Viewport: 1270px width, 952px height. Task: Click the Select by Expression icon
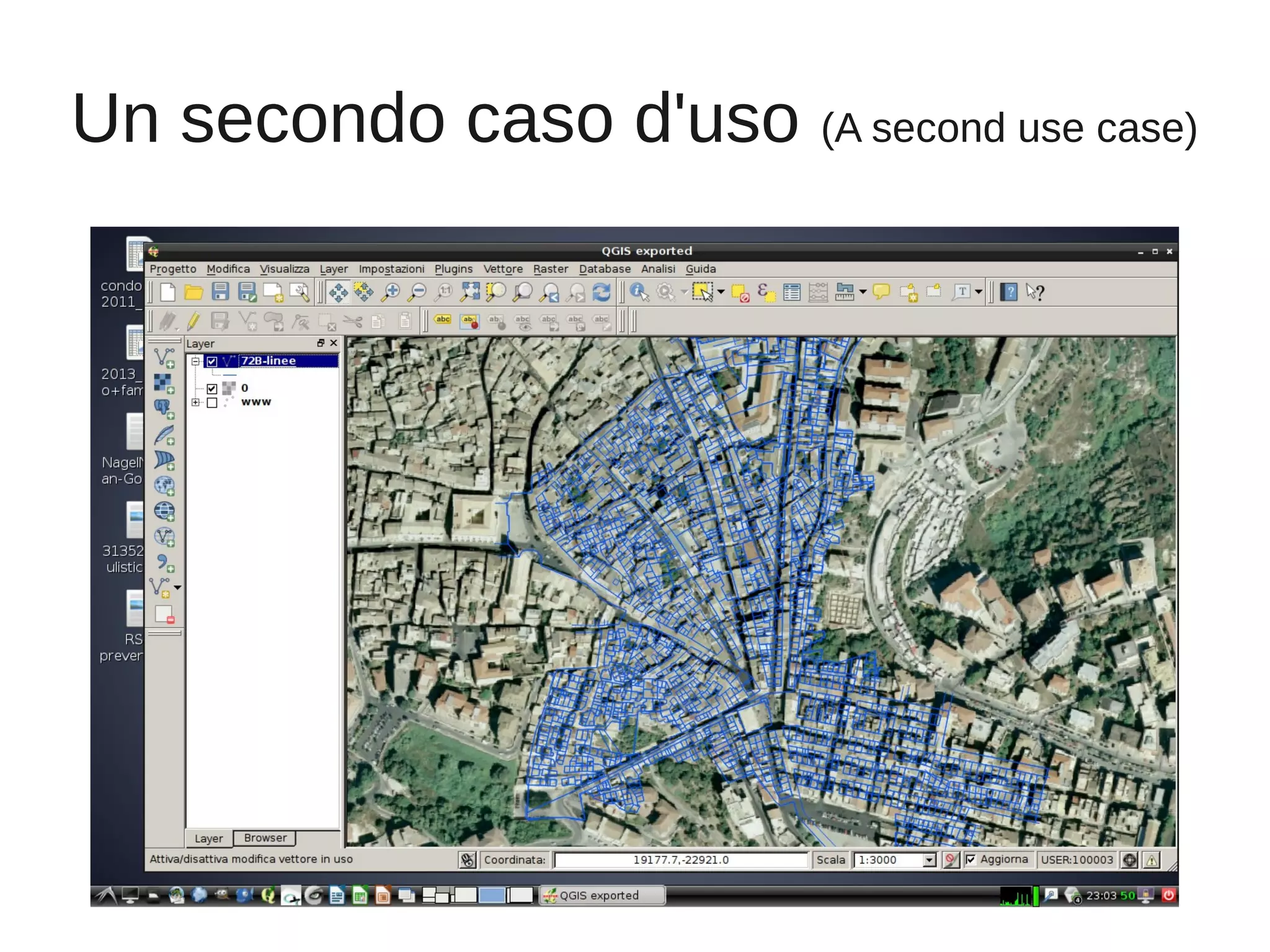[766, 292]
